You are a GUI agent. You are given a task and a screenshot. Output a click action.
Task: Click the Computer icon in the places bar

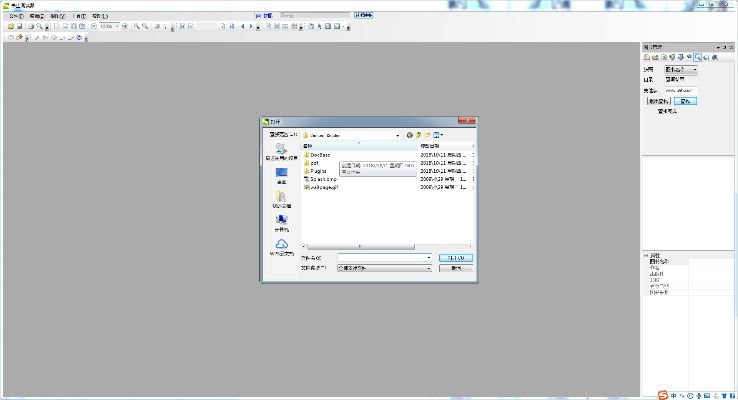tap(281, 220)
